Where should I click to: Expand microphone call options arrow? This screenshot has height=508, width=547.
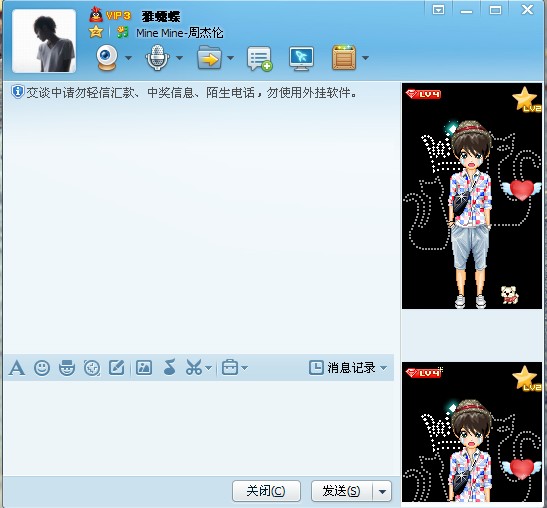point(179,58)
